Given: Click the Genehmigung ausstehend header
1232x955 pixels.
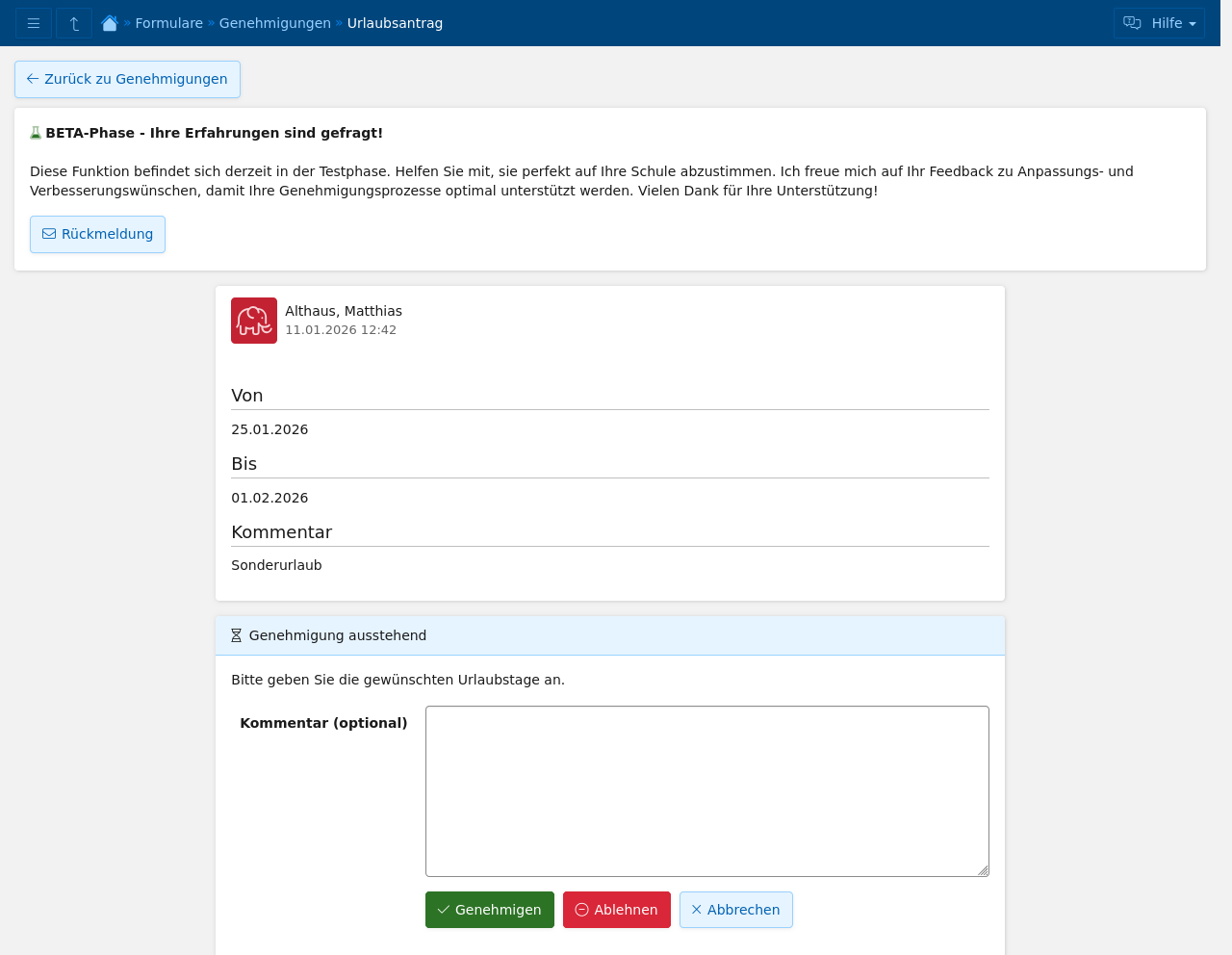Looking at the screenshot, I should 337,635.
